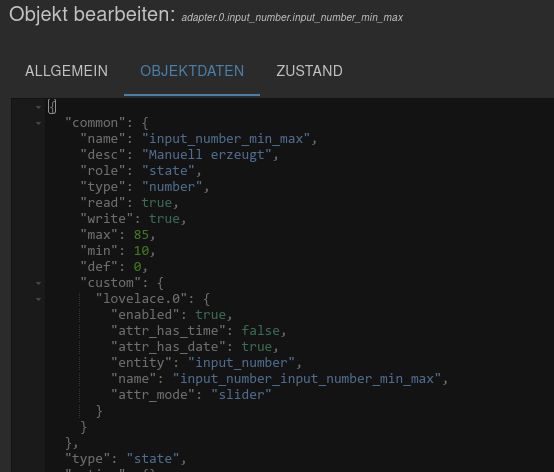
Task: Click the false value of attr_has_time
Action: [x=260, y=331]
